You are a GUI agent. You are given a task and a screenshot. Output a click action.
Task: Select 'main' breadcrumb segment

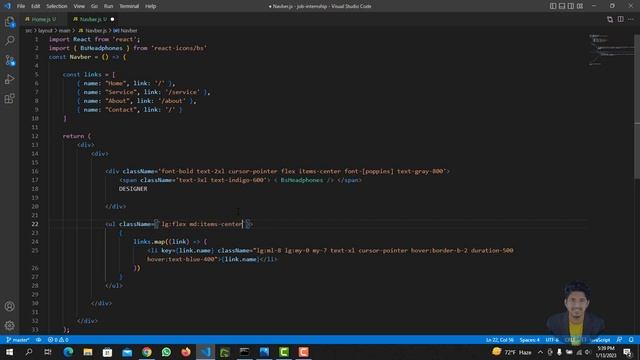[x=64, y=31]
